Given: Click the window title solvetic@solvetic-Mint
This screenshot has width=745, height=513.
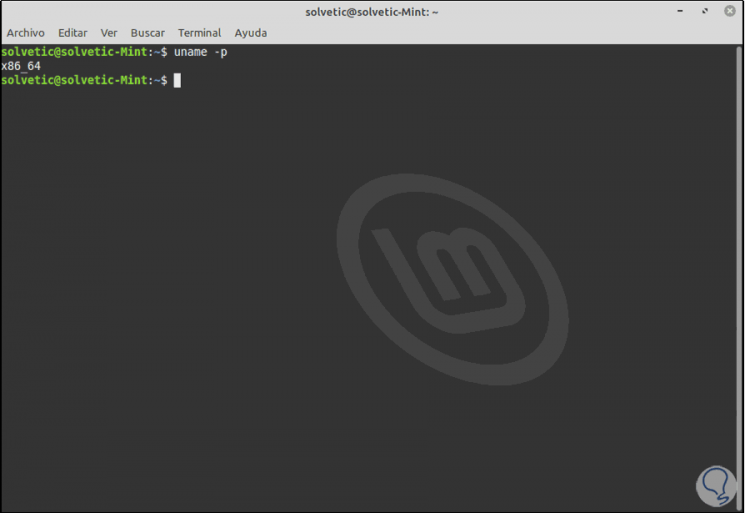Looking at the screenshot, I should click(x=372, y=12).
